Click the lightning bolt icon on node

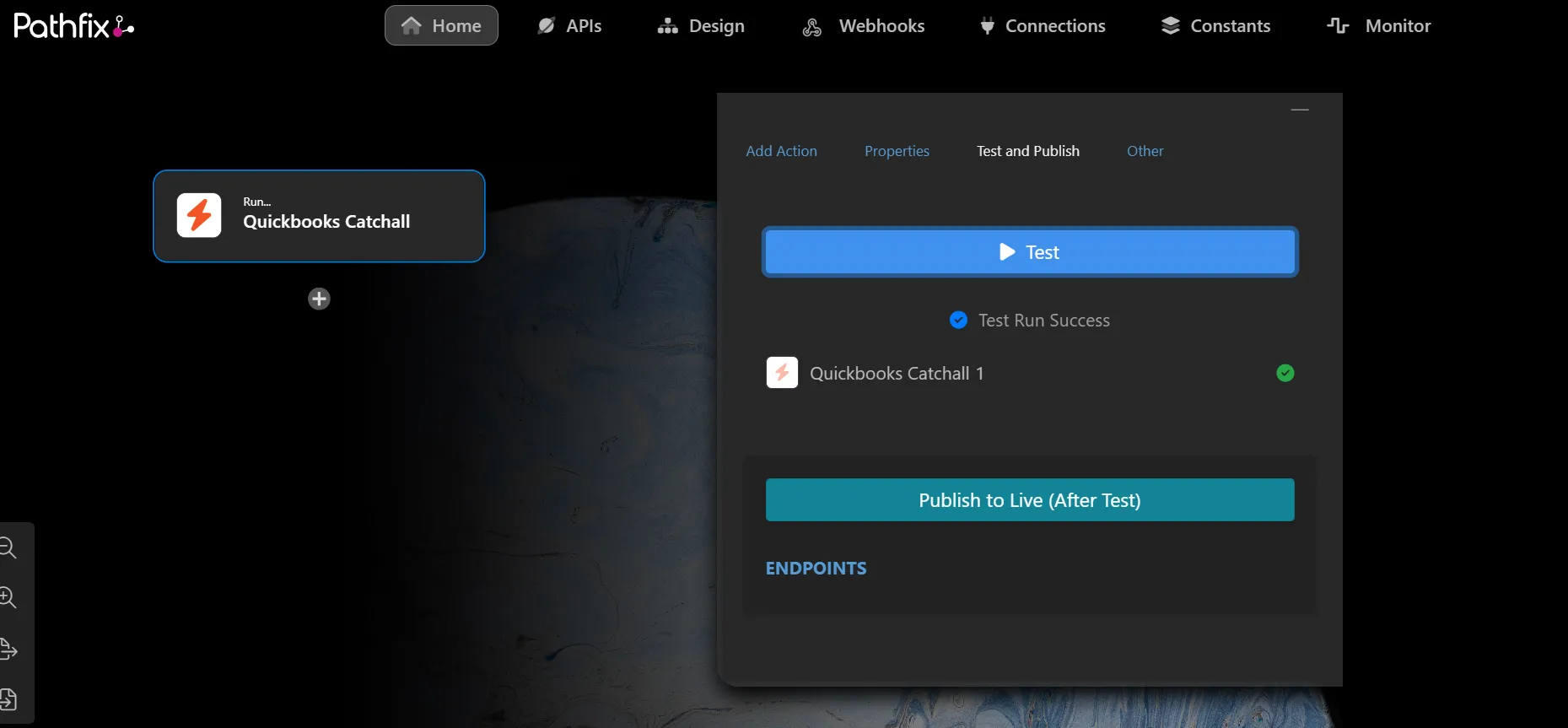199,215
